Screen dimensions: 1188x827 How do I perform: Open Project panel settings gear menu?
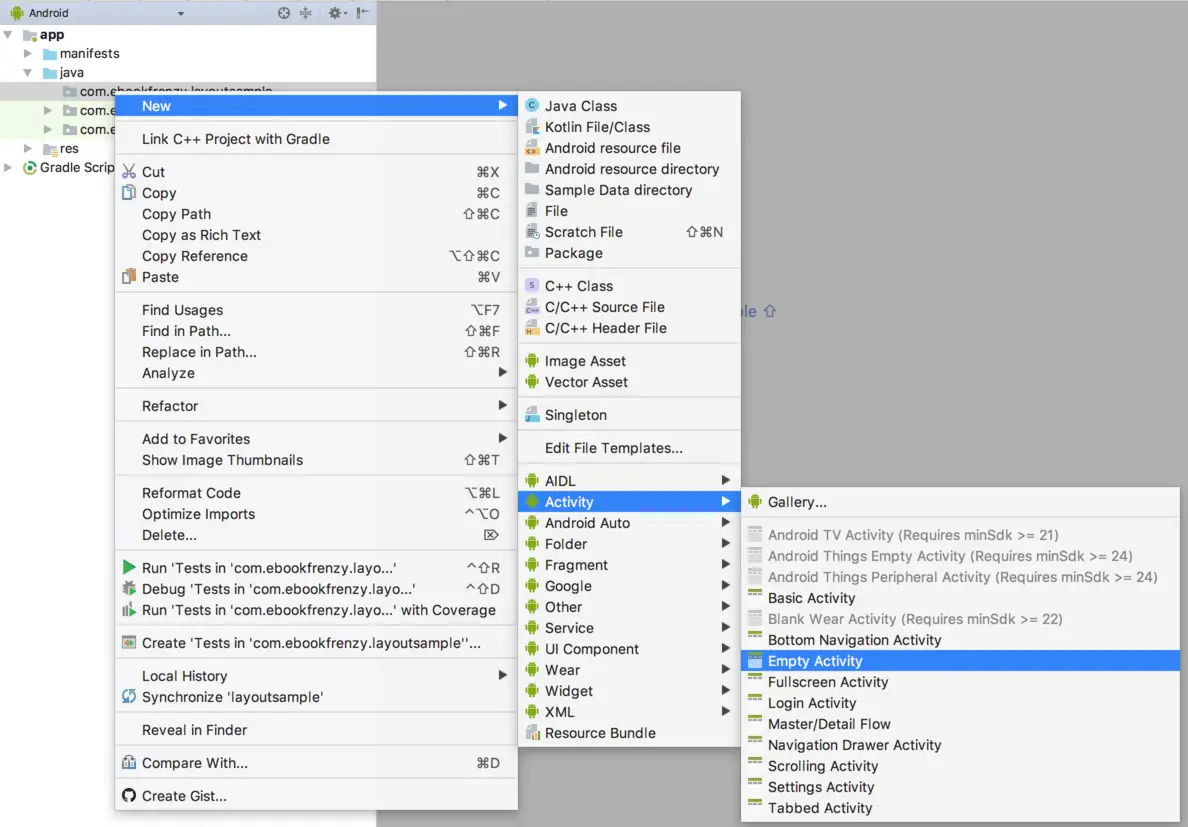(x=334, y=13)
